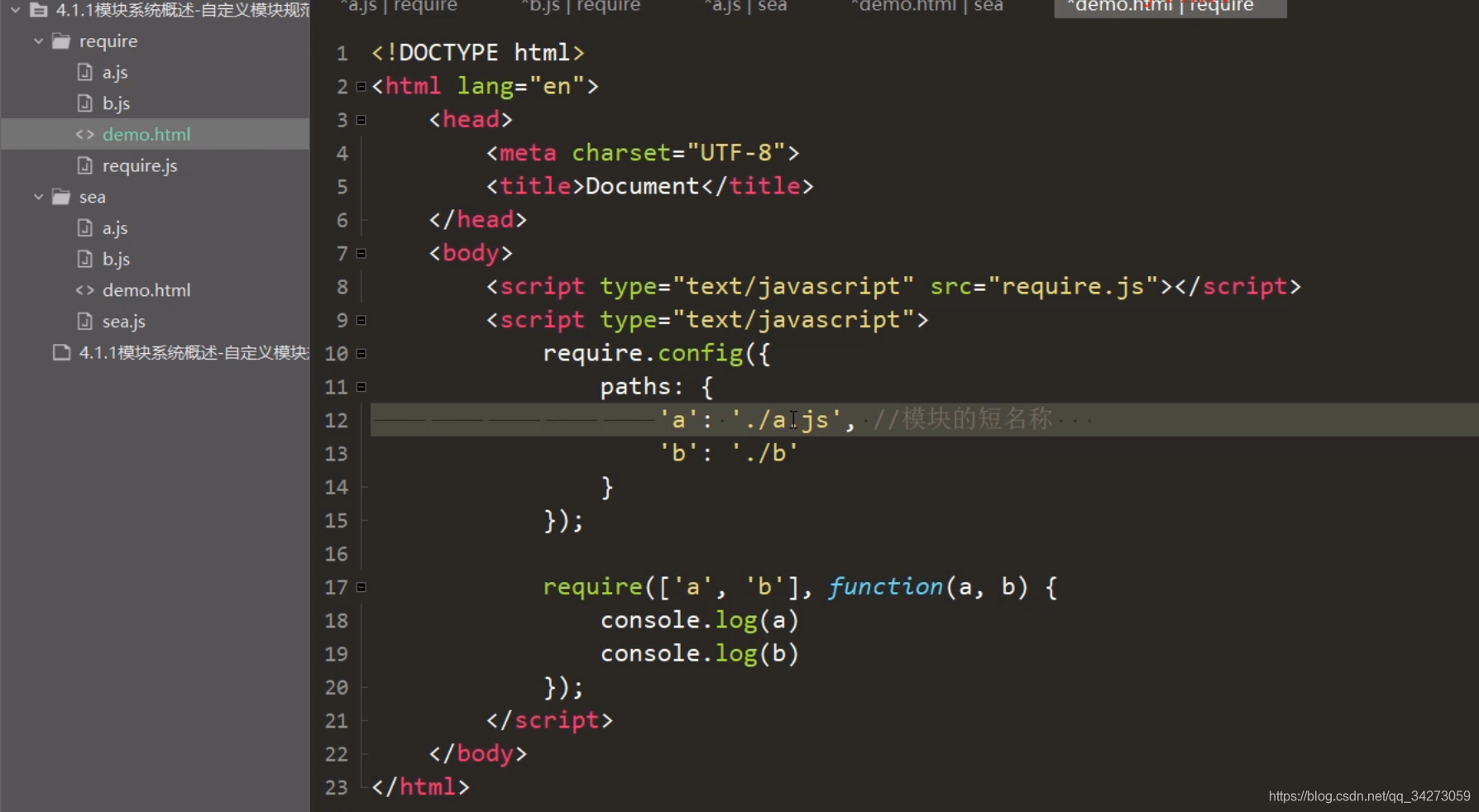Collapse the sea folder chevron
Viewport: 1479px width, 812px height.
click(38, 197)
